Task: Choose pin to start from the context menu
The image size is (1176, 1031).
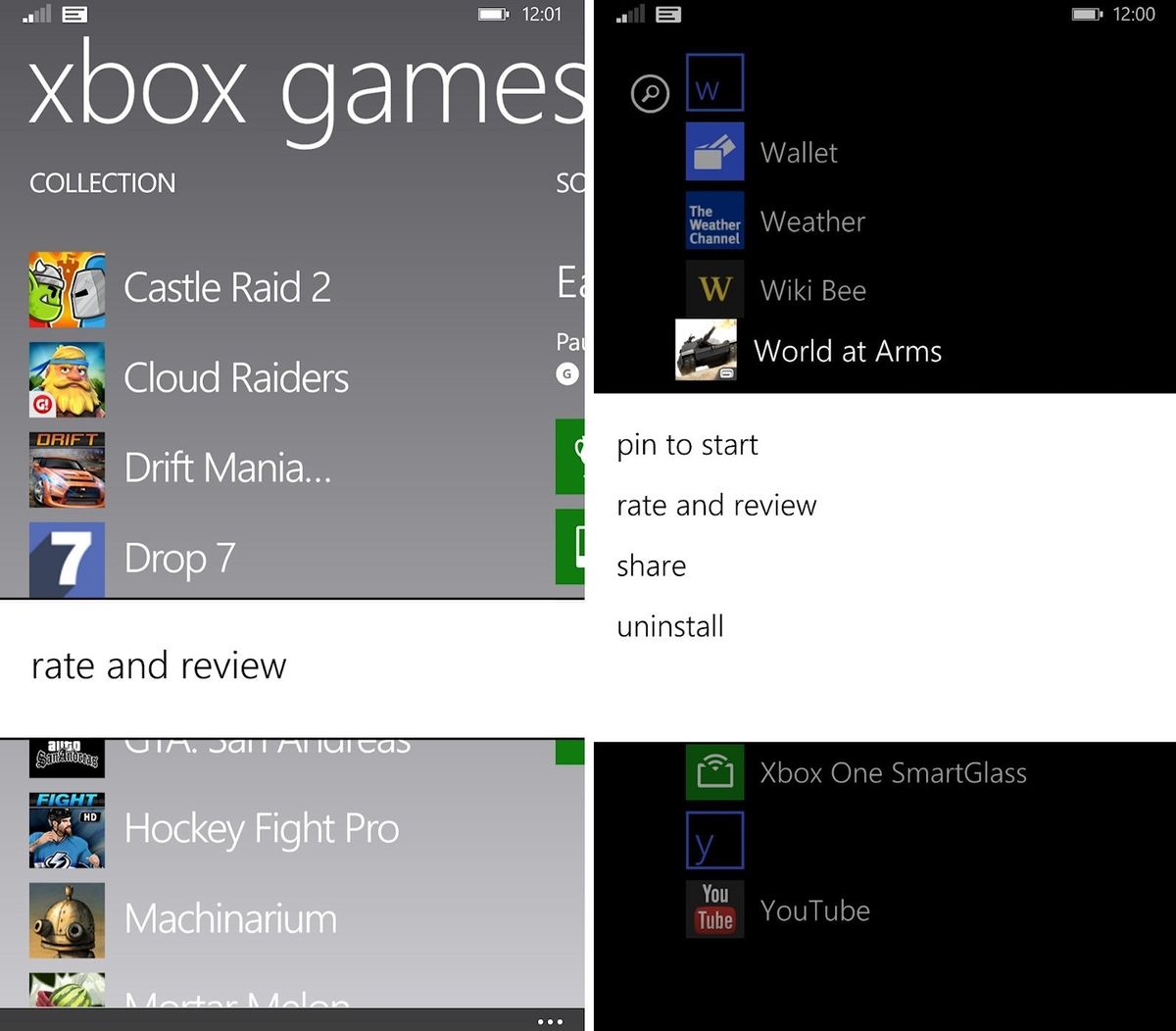Action: pos(686,445)
